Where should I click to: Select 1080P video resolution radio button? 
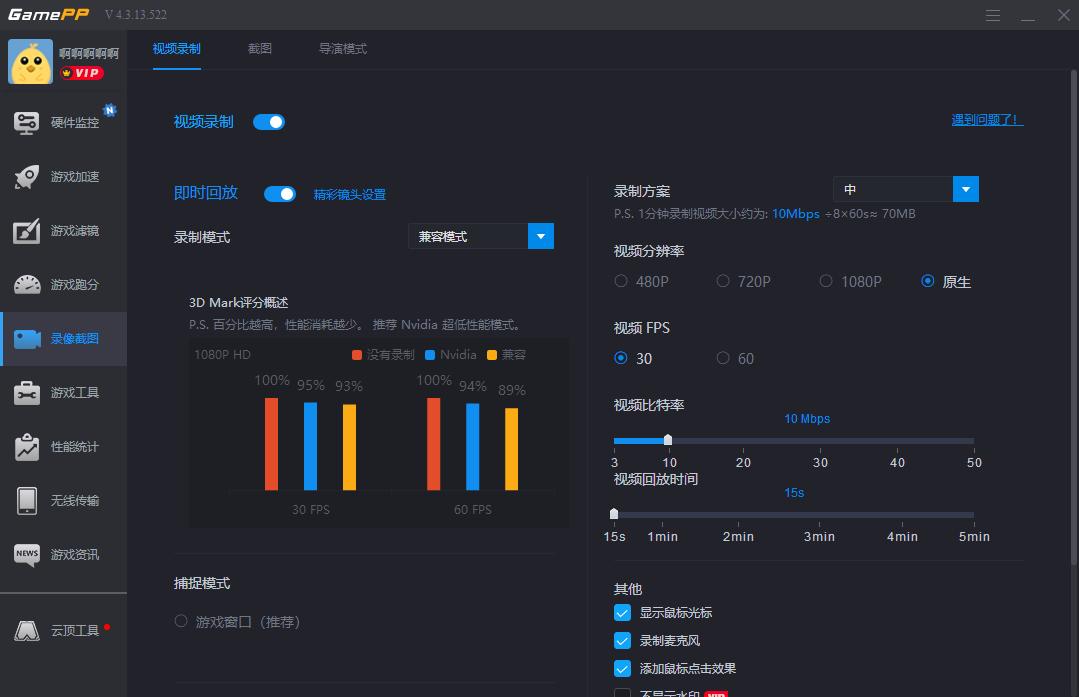coord(826,282)
